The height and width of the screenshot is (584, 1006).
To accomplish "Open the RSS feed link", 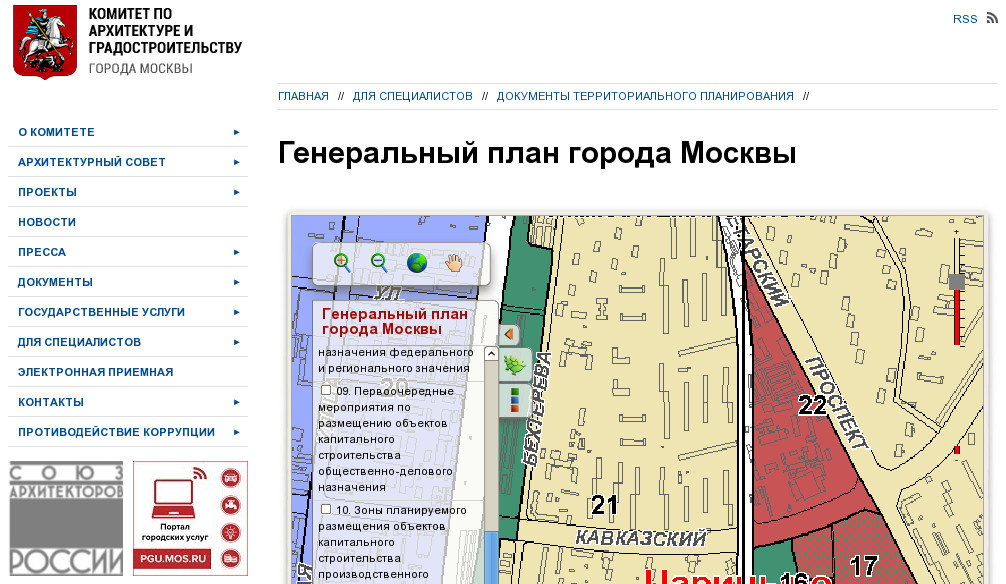I will pos(965,19).
